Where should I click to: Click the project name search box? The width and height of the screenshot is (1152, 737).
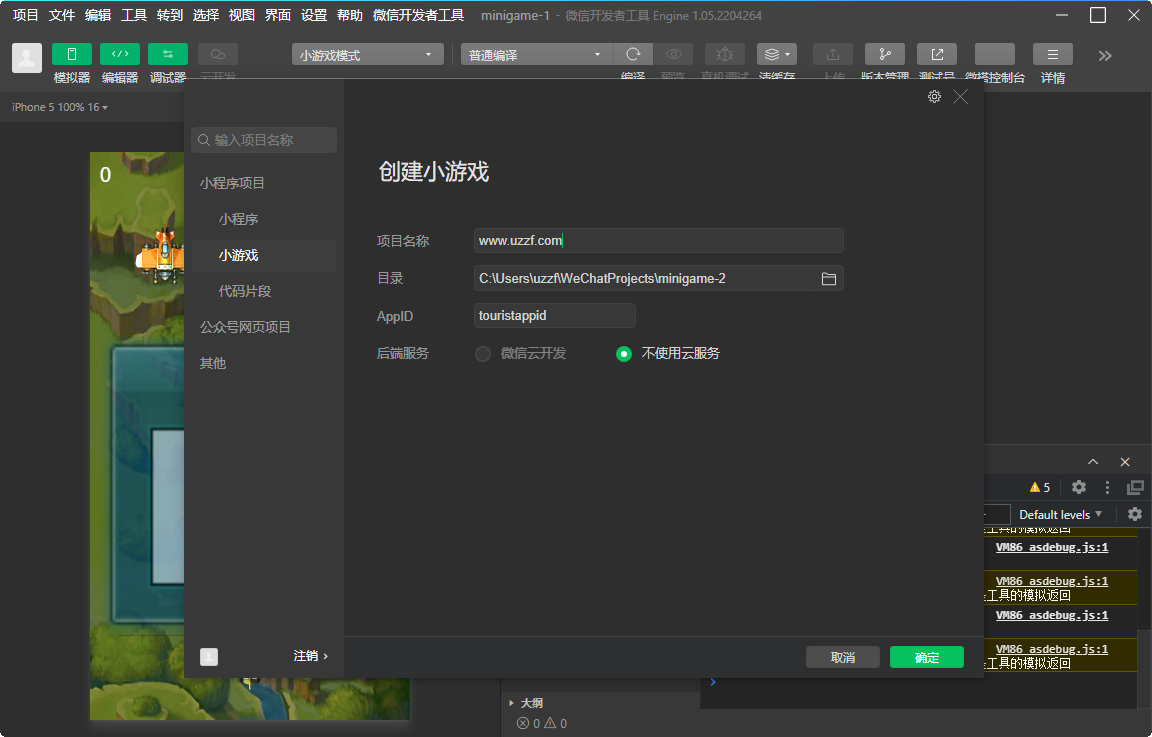click(x=264, y=140)
